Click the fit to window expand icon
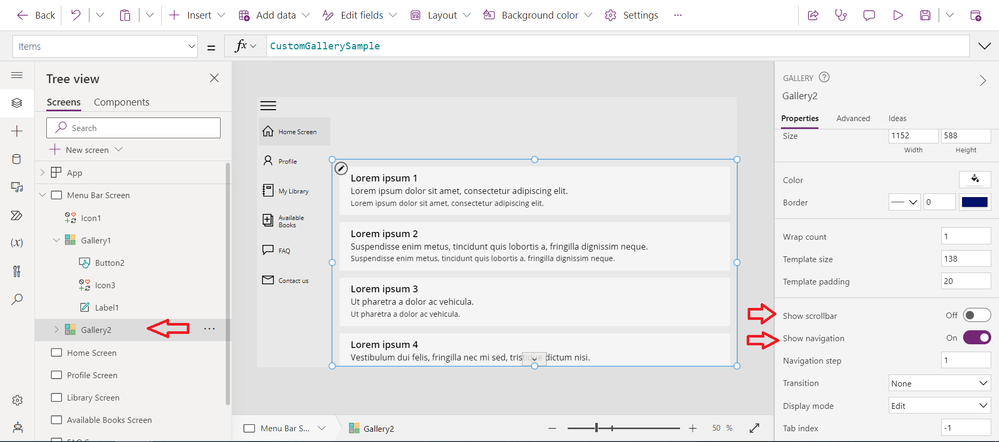 754,428
